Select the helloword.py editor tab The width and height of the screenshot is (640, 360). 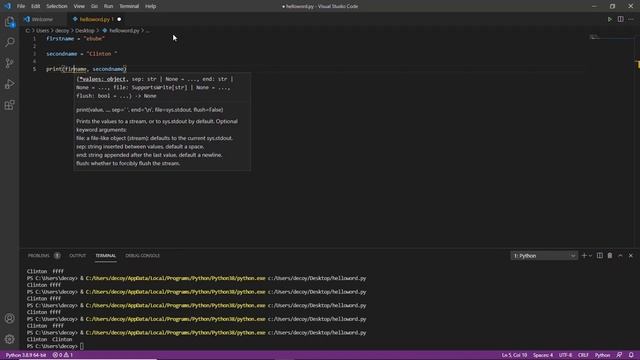[x=94, y=19]
